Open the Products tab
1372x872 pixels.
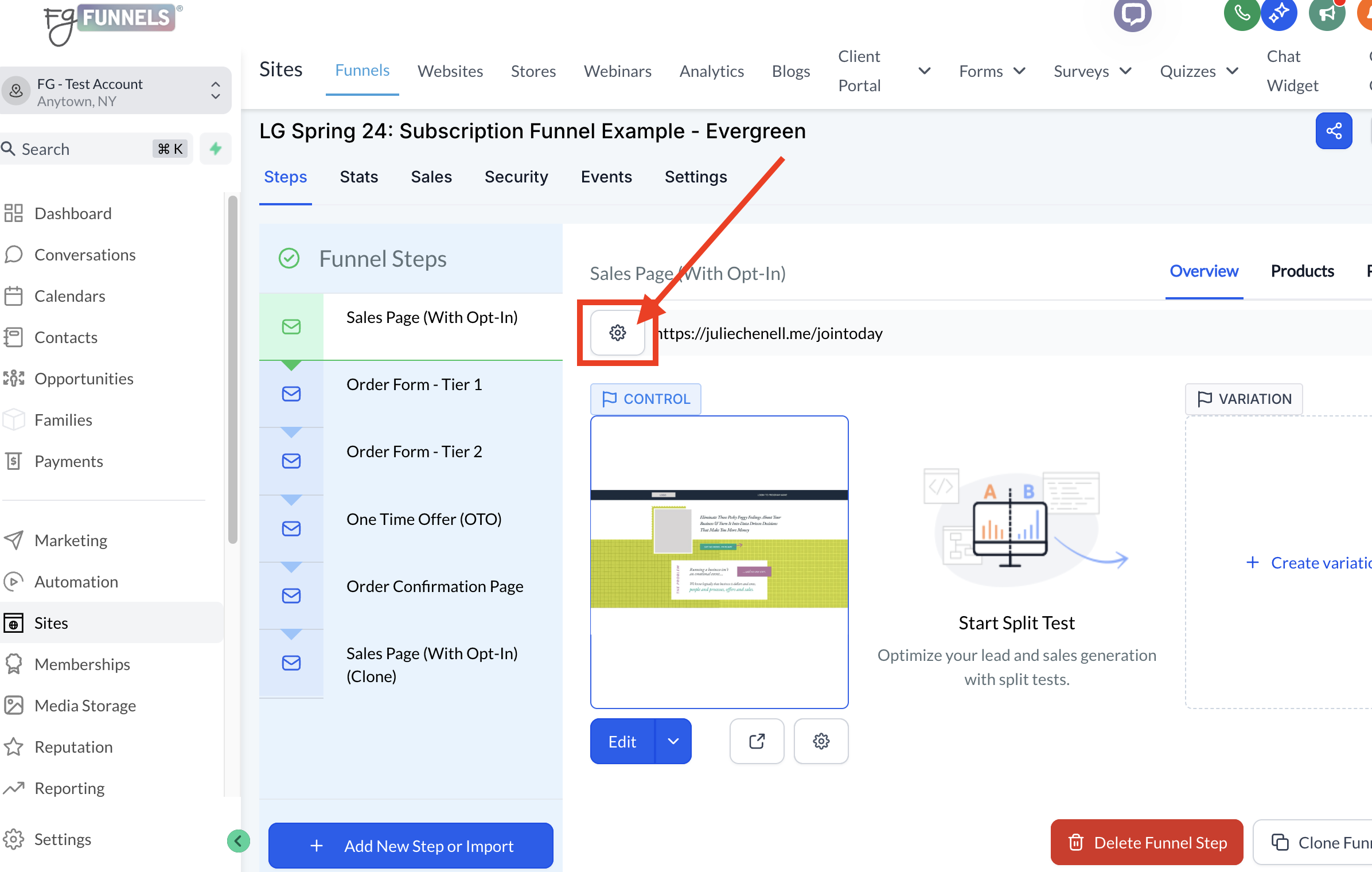(1302, 271)
